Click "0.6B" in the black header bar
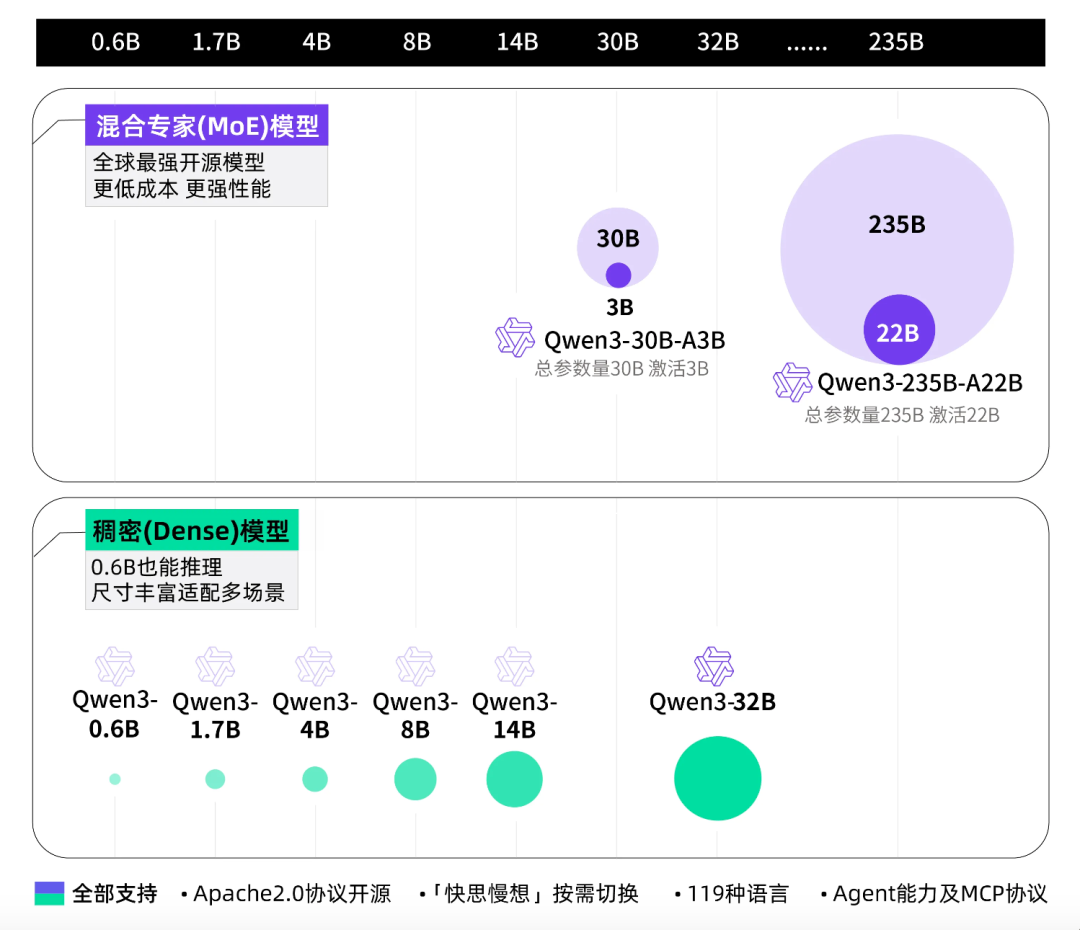This screenshot has width=1080, height=930. [116, 42]
